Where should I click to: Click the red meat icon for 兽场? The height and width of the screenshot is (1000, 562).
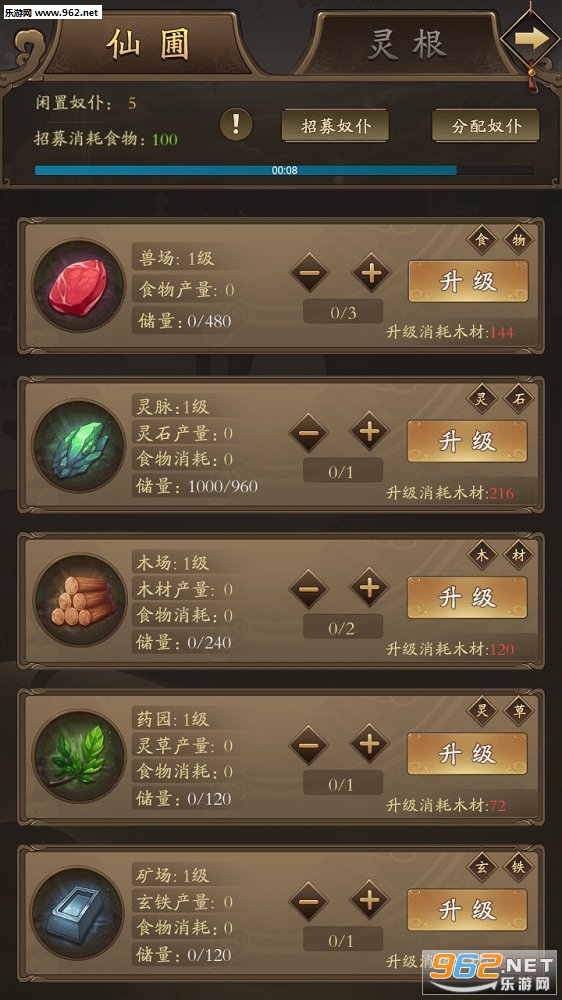click(78, 285)
